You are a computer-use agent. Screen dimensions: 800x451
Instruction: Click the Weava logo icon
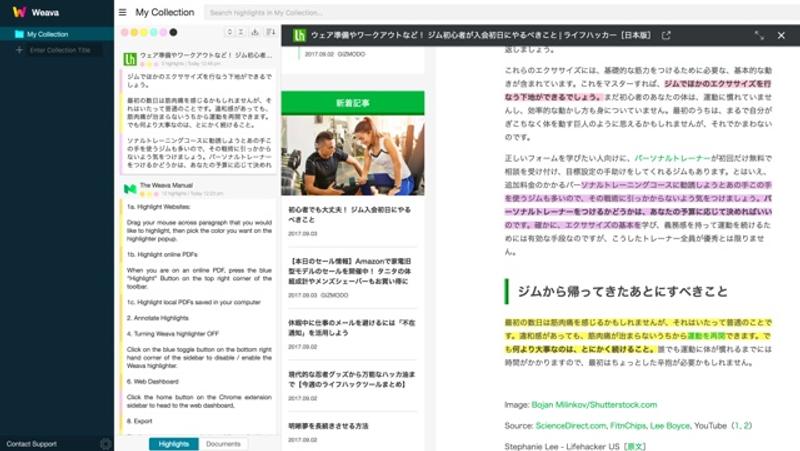click(x=20, y=12)
